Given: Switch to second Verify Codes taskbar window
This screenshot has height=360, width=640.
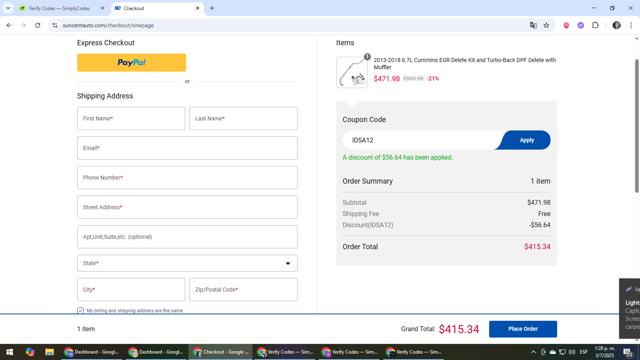Looking at the screenshot, I should pos(349,352).
